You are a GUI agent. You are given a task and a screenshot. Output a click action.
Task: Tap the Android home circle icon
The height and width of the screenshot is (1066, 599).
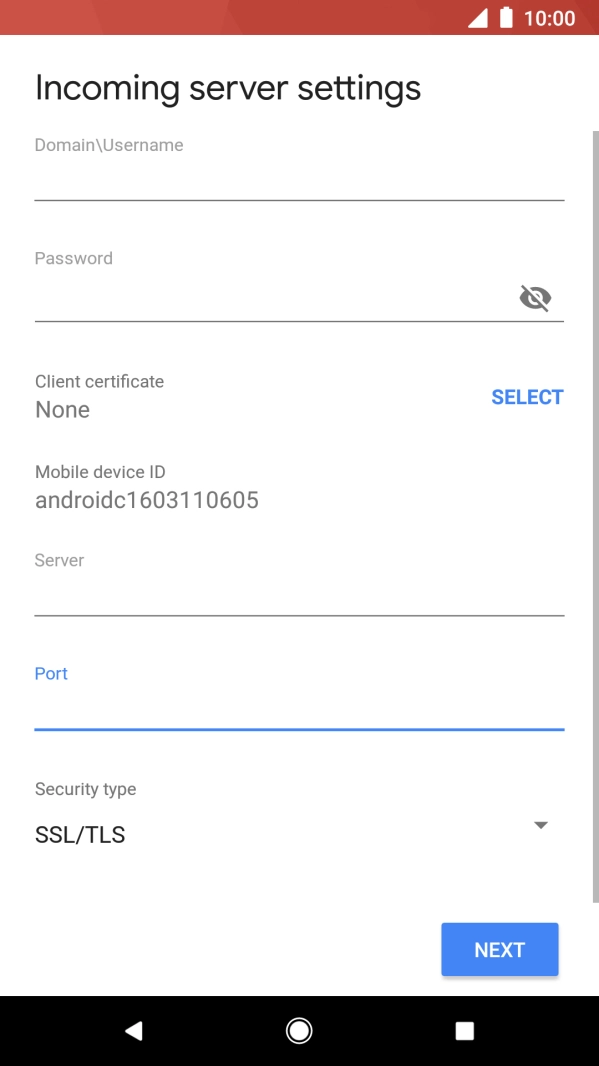point(299,1031)
